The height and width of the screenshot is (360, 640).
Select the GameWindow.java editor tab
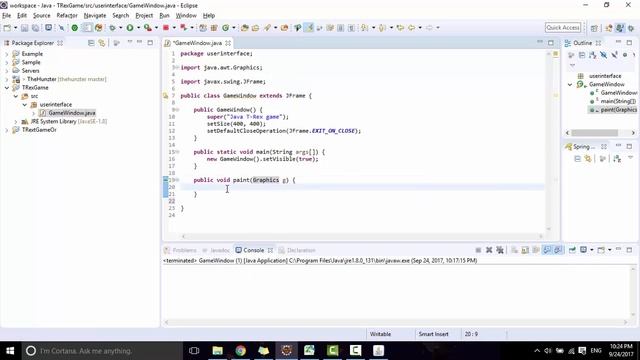198,43
